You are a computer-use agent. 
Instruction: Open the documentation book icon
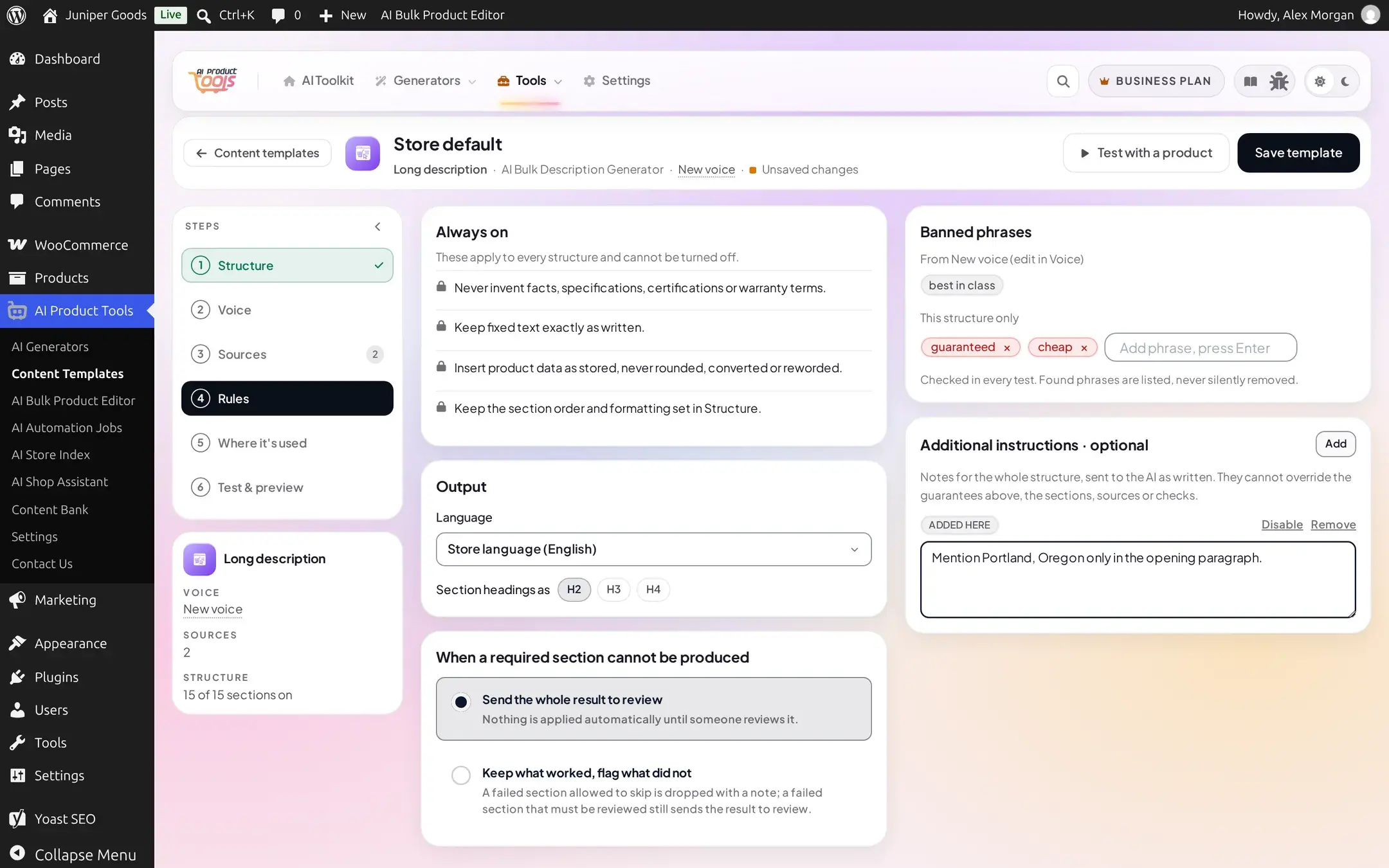[x=1250, y=81]
